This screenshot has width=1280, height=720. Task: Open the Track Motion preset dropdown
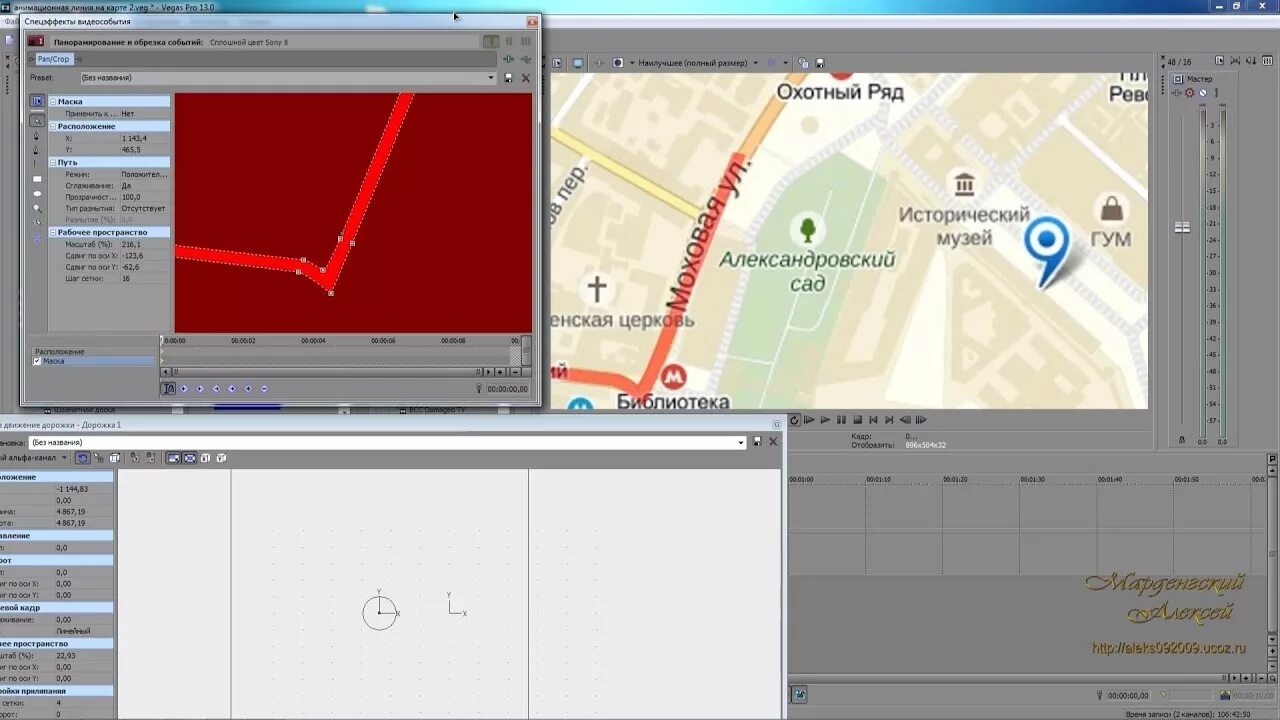741,441
